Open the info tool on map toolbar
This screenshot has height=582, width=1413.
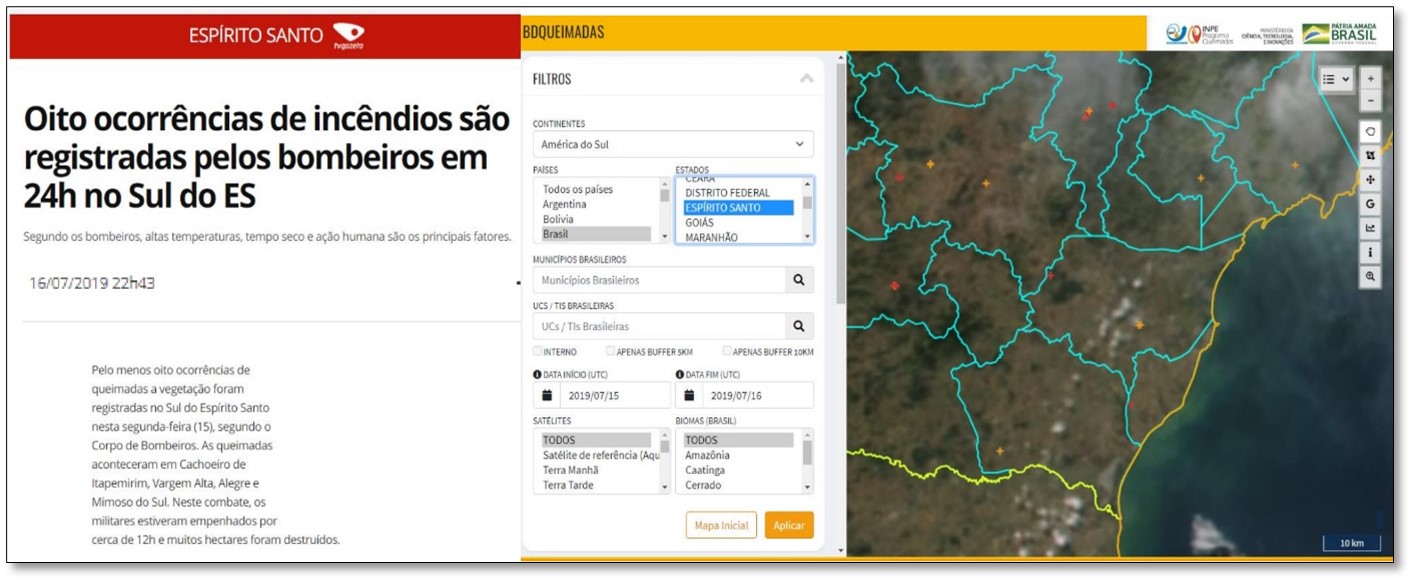click(1370, 252)
